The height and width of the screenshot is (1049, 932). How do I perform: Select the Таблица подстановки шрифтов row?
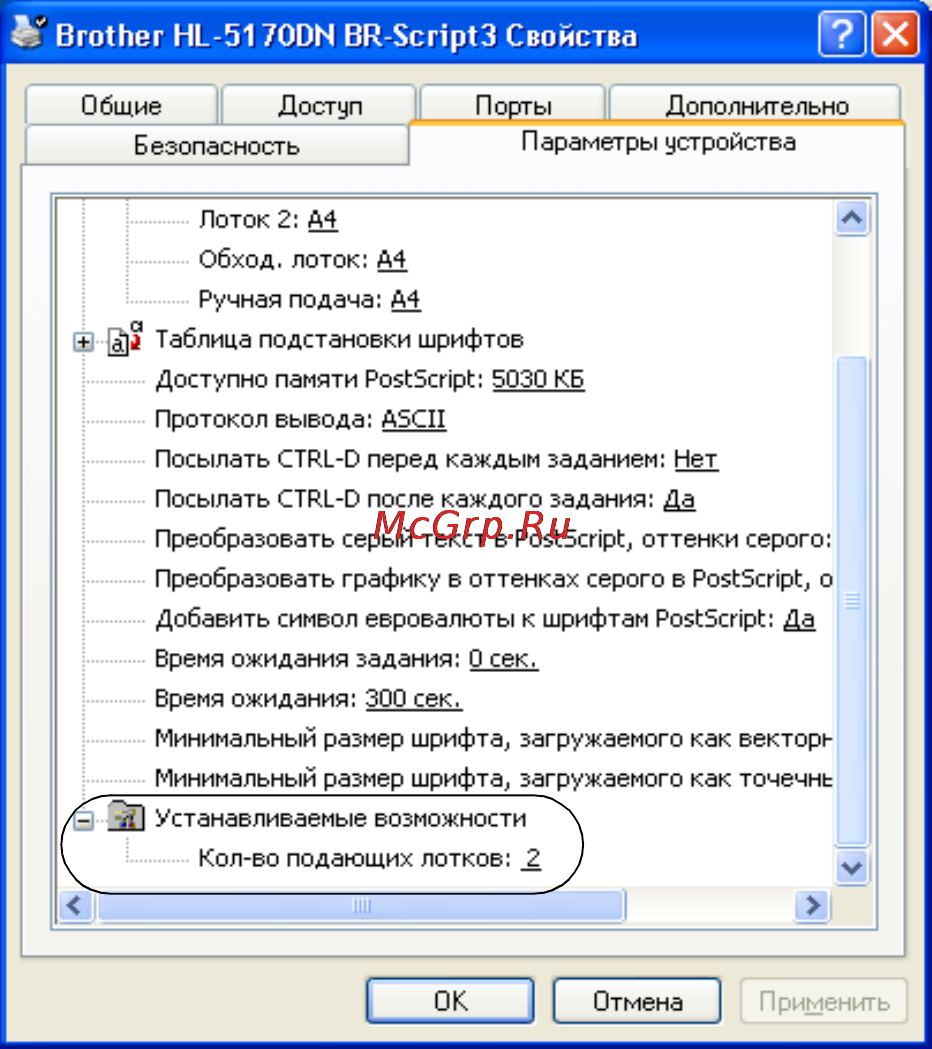pyautogui.click(x=339, y=339)
